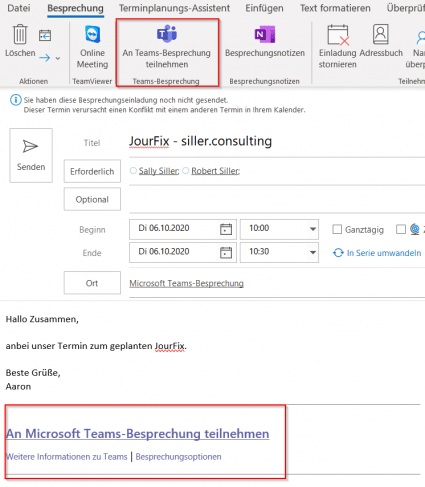Screen dimensions: 425x487
Task: Expand the forward arrow dropdown chevron
Action: [58, 58]
